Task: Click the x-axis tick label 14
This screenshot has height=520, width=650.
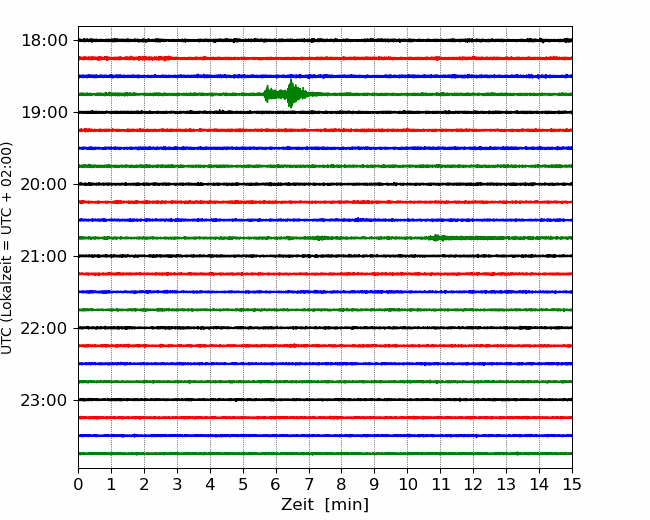Action: coord(539,484)
